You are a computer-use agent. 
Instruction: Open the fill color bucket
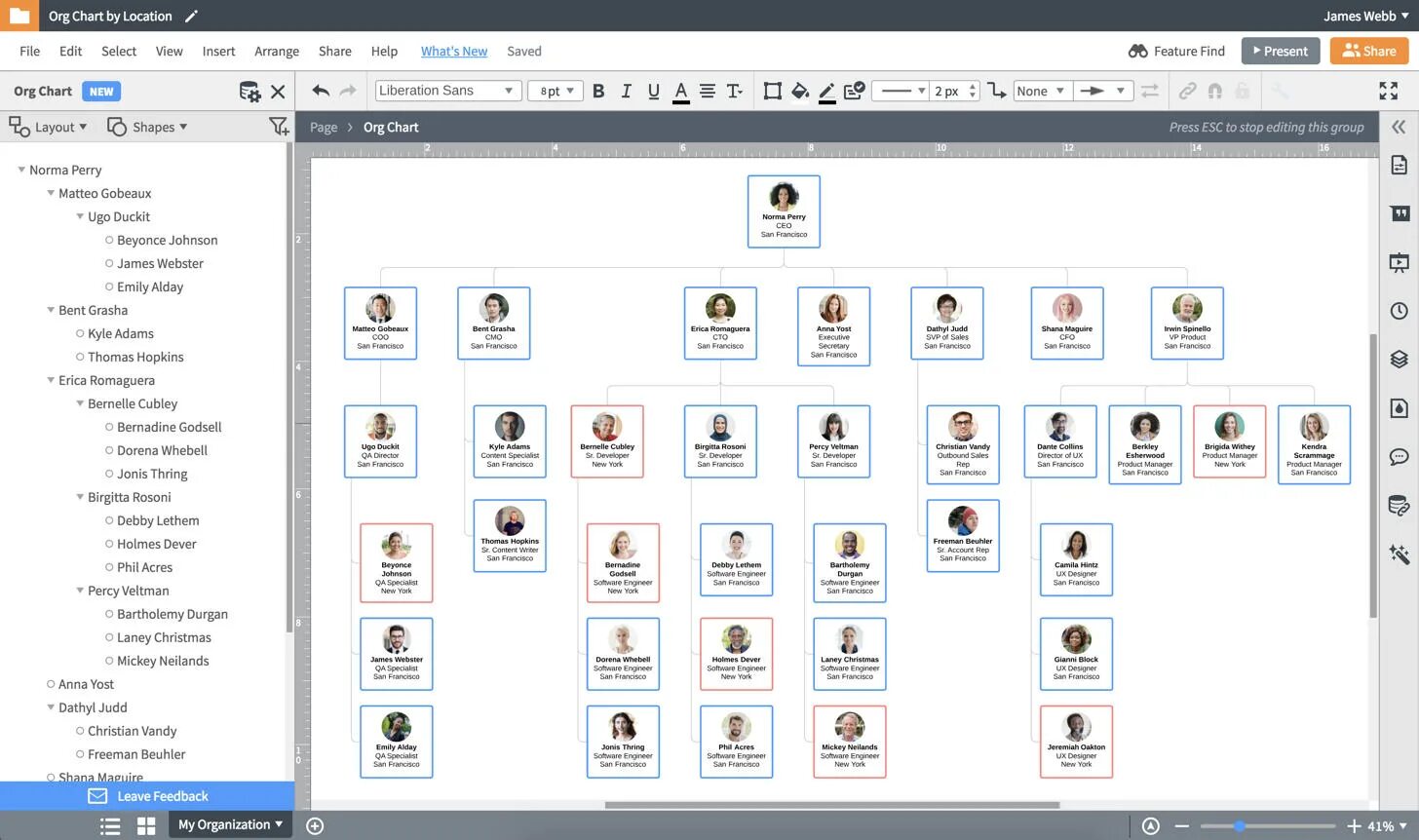tap(799, 91)
